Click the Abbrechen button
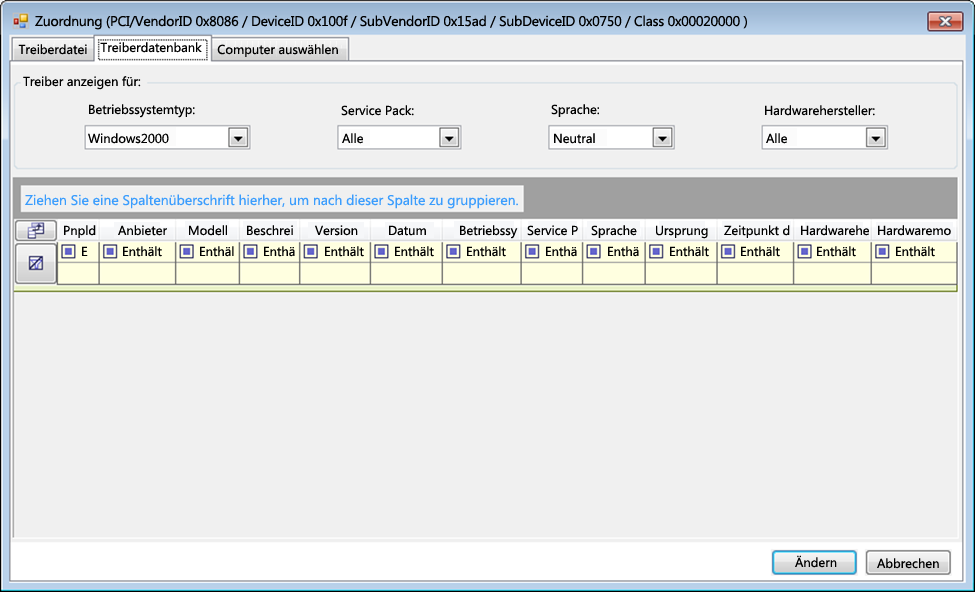975x592 pixels. (x=908, y=563)
